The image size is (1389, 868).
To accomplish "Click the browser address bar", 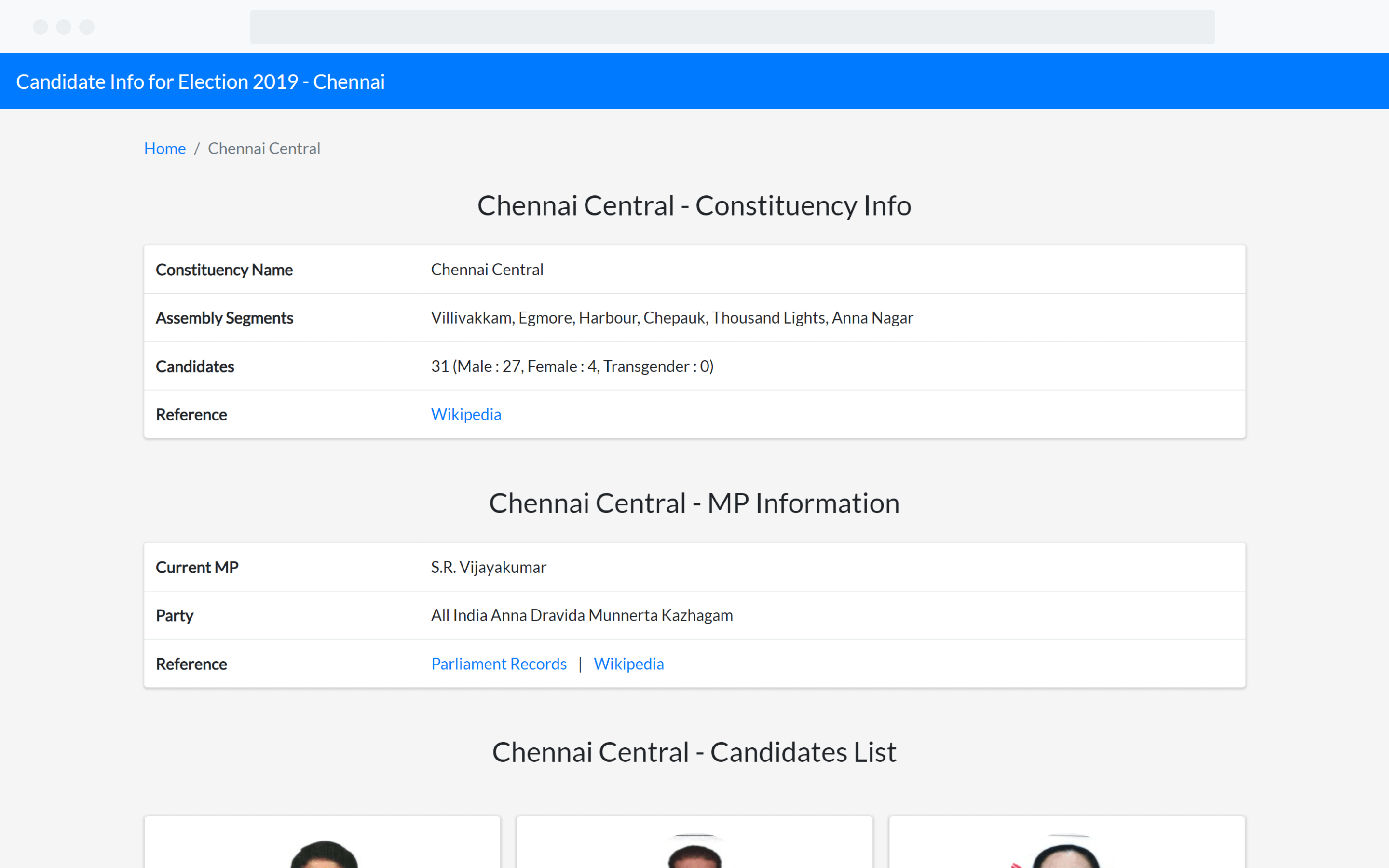I will (732, 27).
